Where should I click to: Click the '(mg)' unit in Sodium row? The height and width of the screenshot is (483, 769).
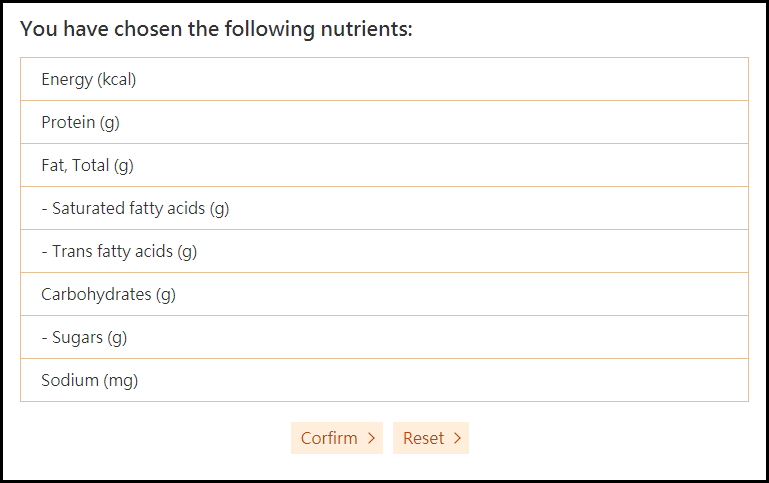[120, 381]
